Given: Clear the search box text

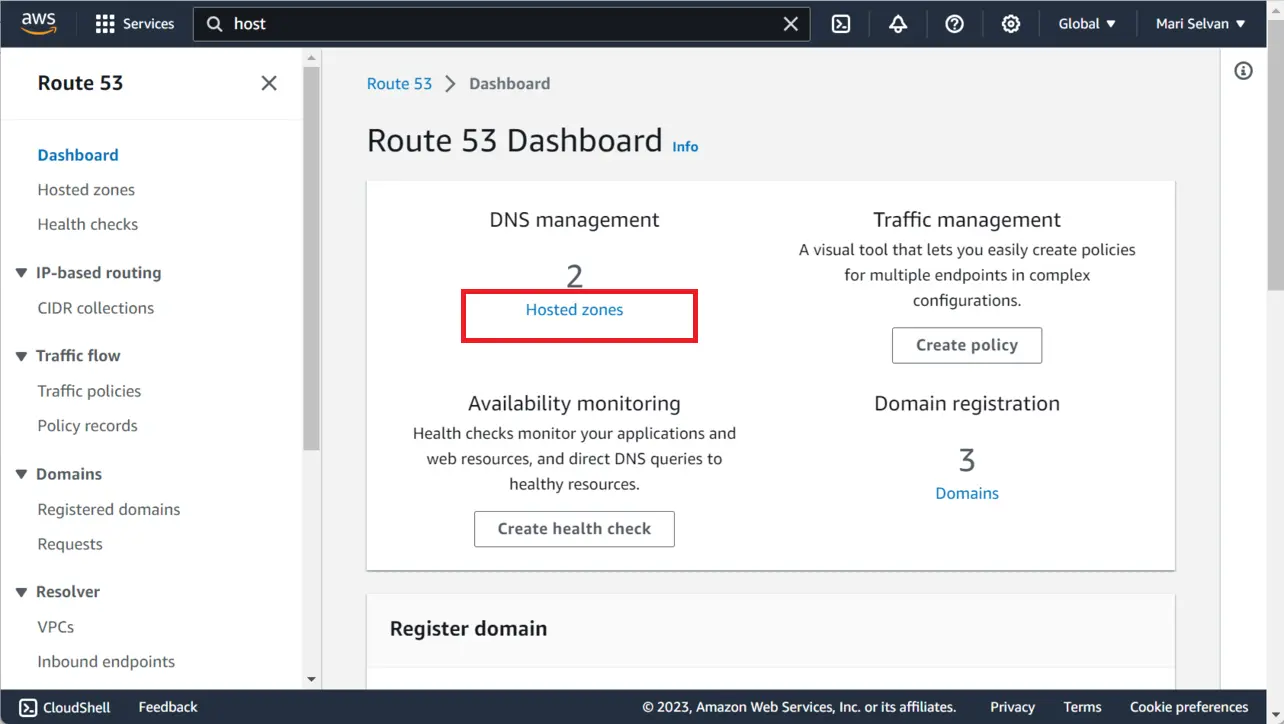Looking at the screenshot, I should point(790,24).
